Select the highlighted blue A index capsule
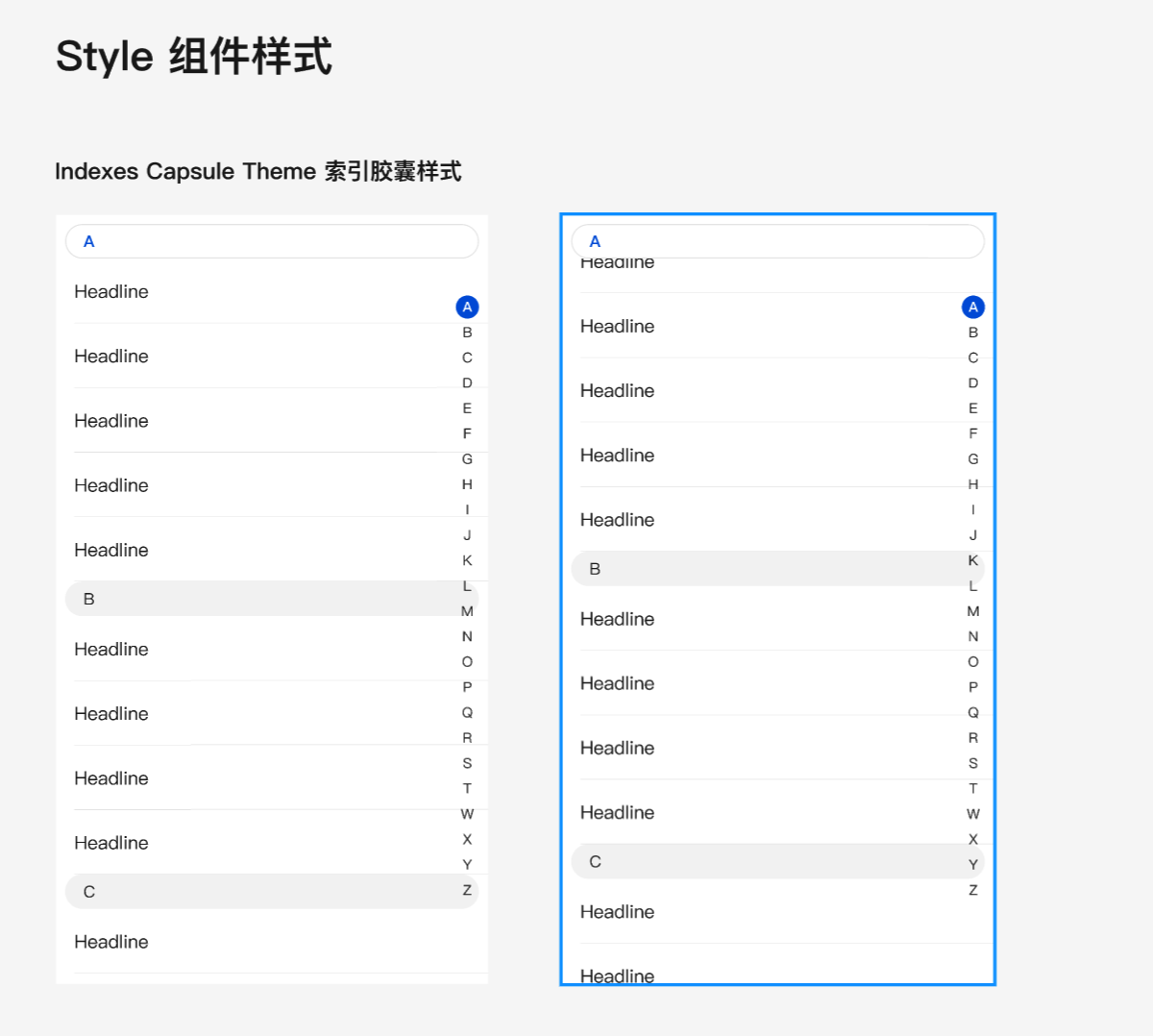The width and height of the screenshot is (1153, 1036). click(x=467, y=307)
